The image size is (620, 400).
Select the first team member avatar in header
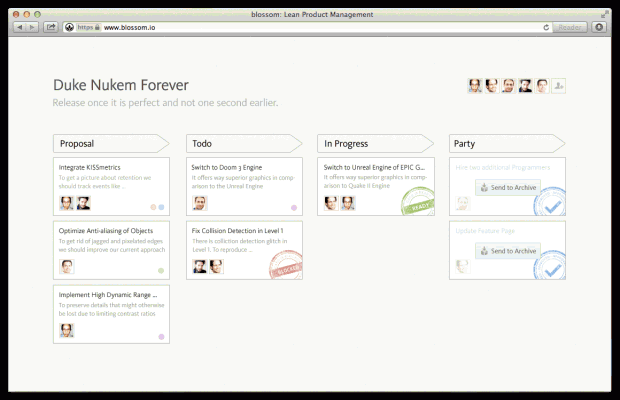pyautogui.click(x=475, y=86)
